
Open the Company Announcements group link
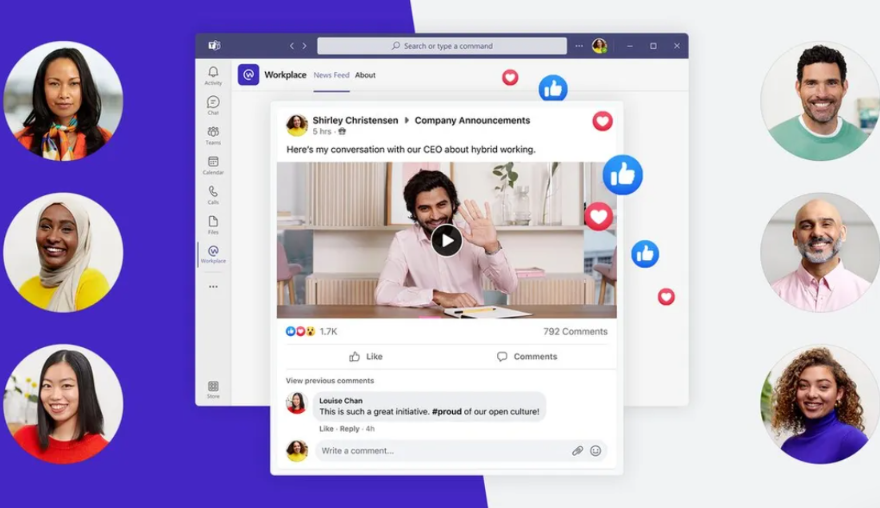[472, 120]
